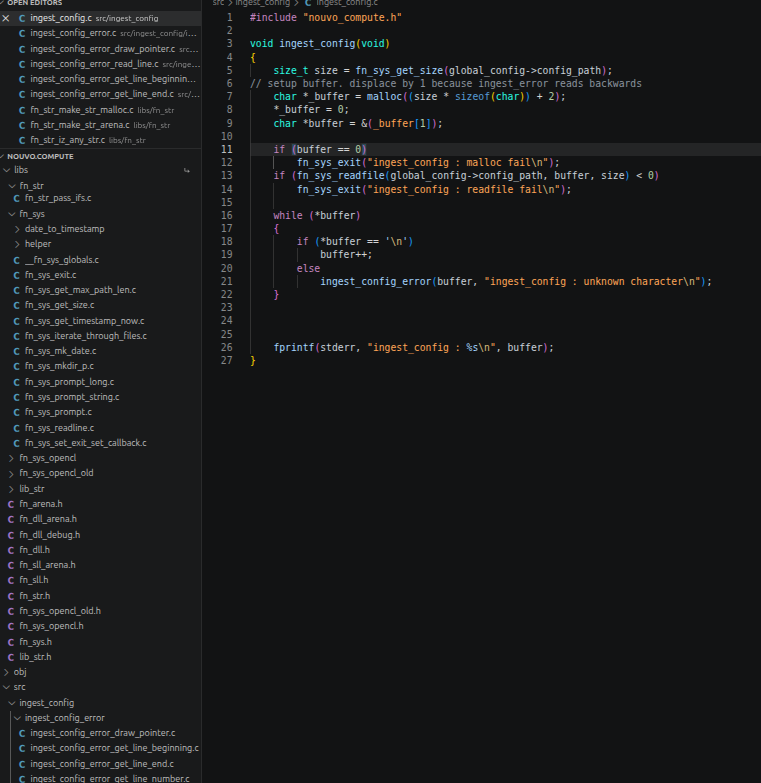Image resolution: width=761 pixels, height=783 pixels.
Task: Click C icon of fn_str_iz_any_str.c
Action: [22, 140]
